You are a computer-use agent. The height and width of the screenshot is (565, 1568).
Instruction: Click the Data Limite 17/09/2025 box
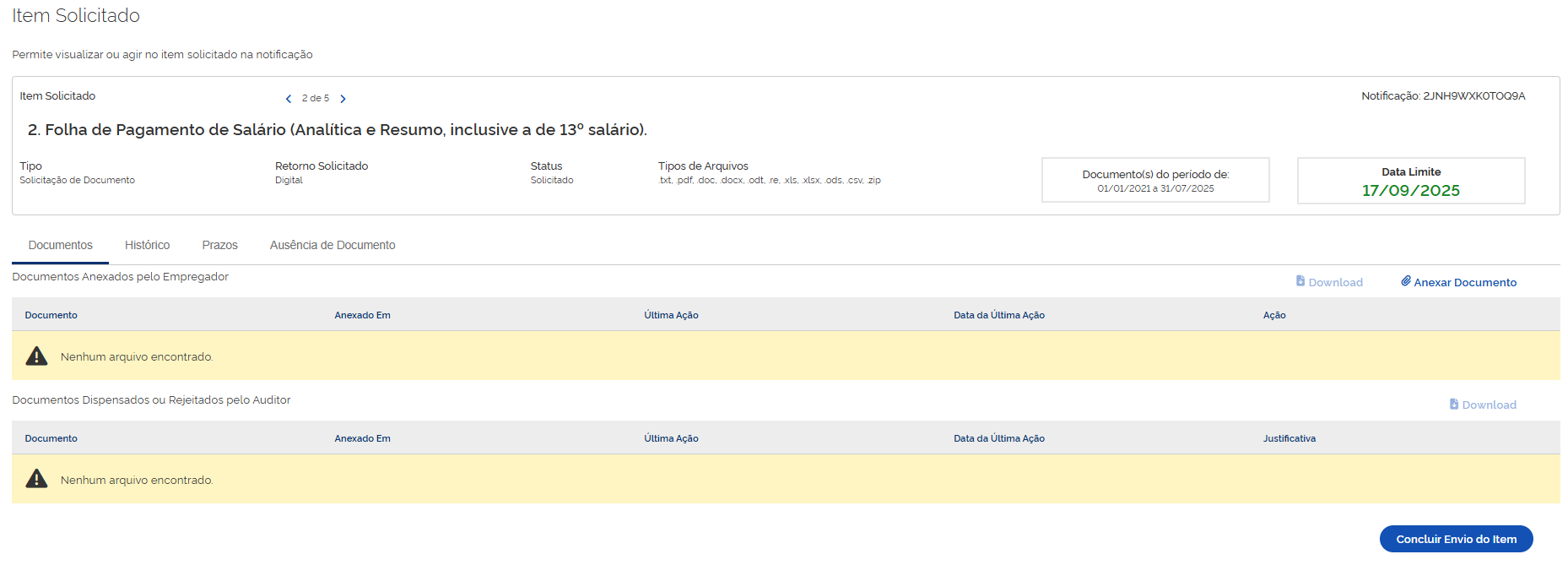tap(1411, 181)
